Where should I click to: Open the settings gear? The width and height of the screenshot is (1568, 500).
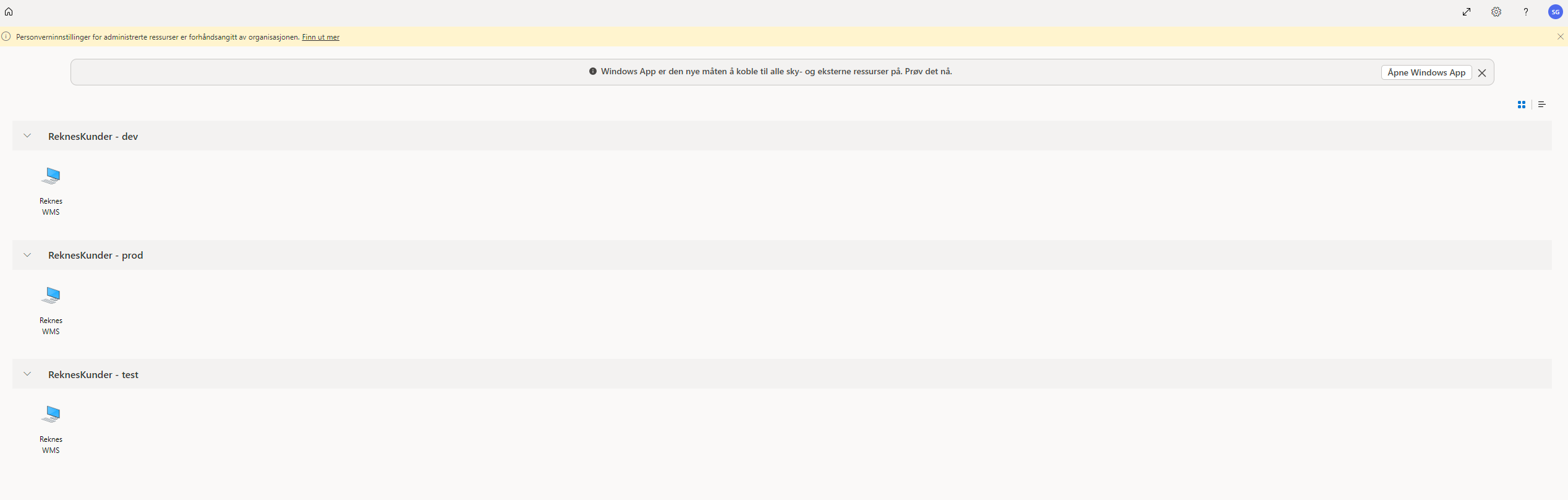[x=1496, y=12]
